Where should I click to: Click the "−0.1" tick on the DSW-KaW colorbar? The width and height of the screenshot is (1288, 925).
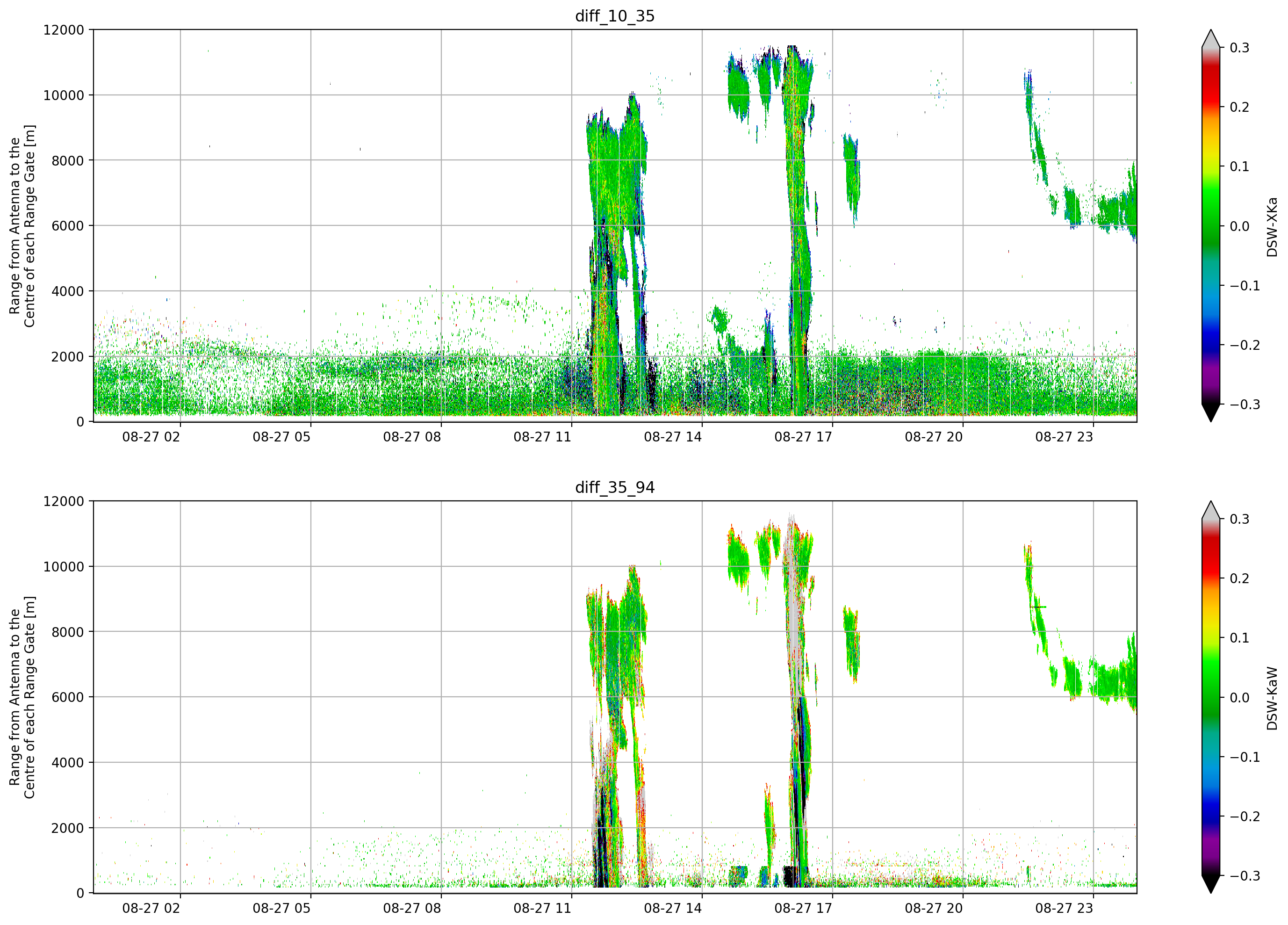coord(1245,758)
